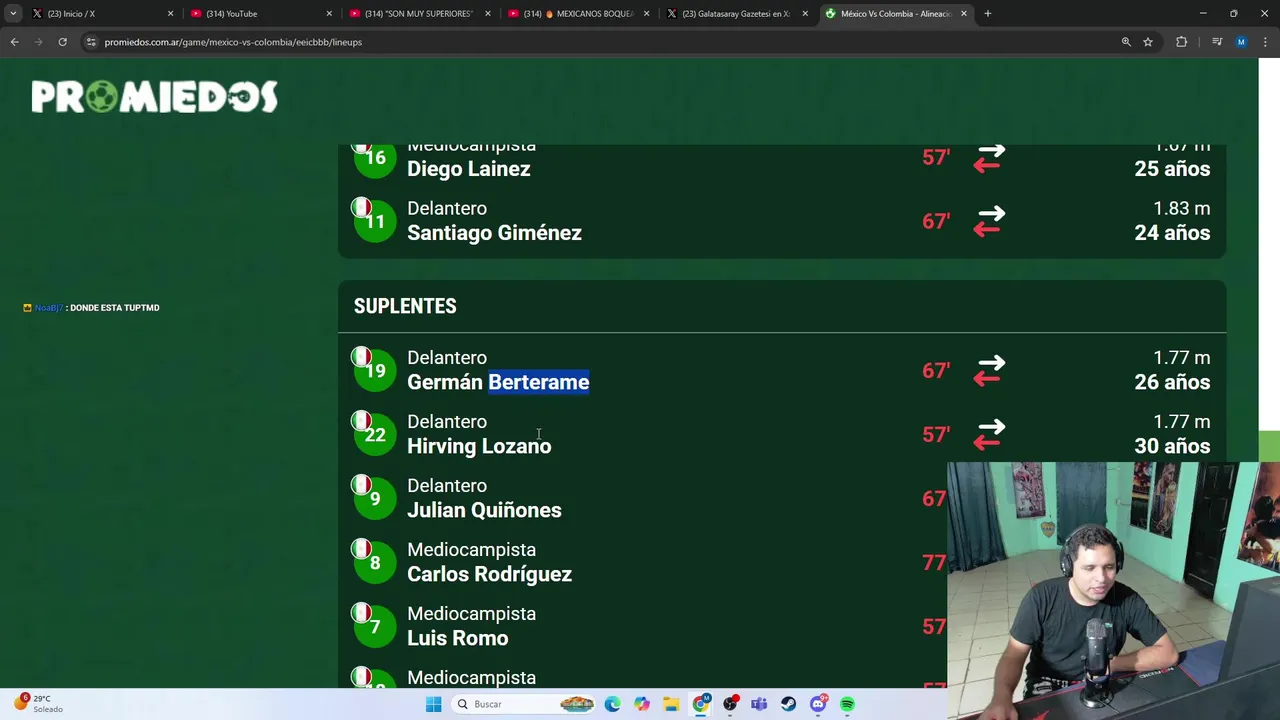The width and height of the screenshot is (1280, 720).
Task: Click number 22 jersey badge
Action: point(375,434)
